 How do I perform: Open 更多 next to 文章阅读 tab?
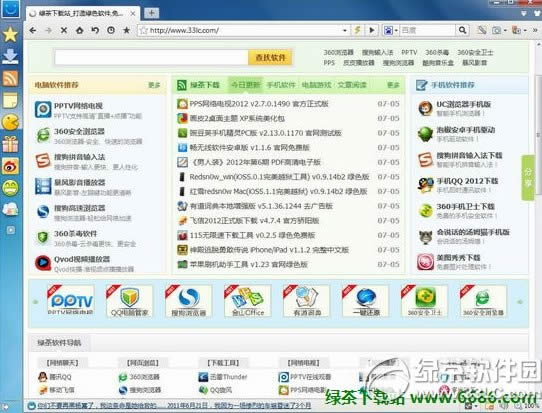coord(393,85)
